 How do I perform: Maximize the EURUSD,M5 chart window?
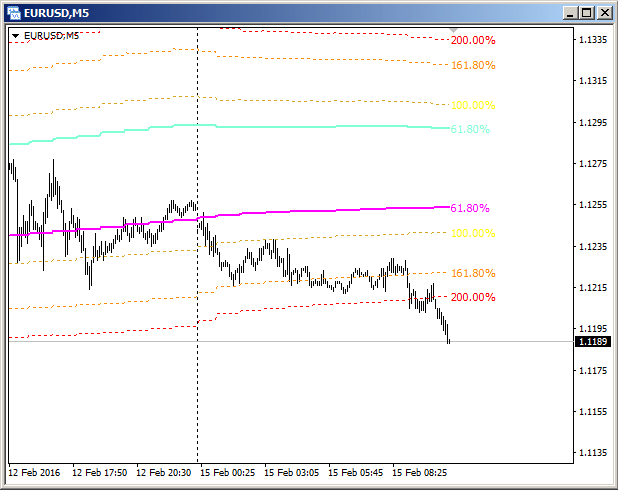click(587, 12)
